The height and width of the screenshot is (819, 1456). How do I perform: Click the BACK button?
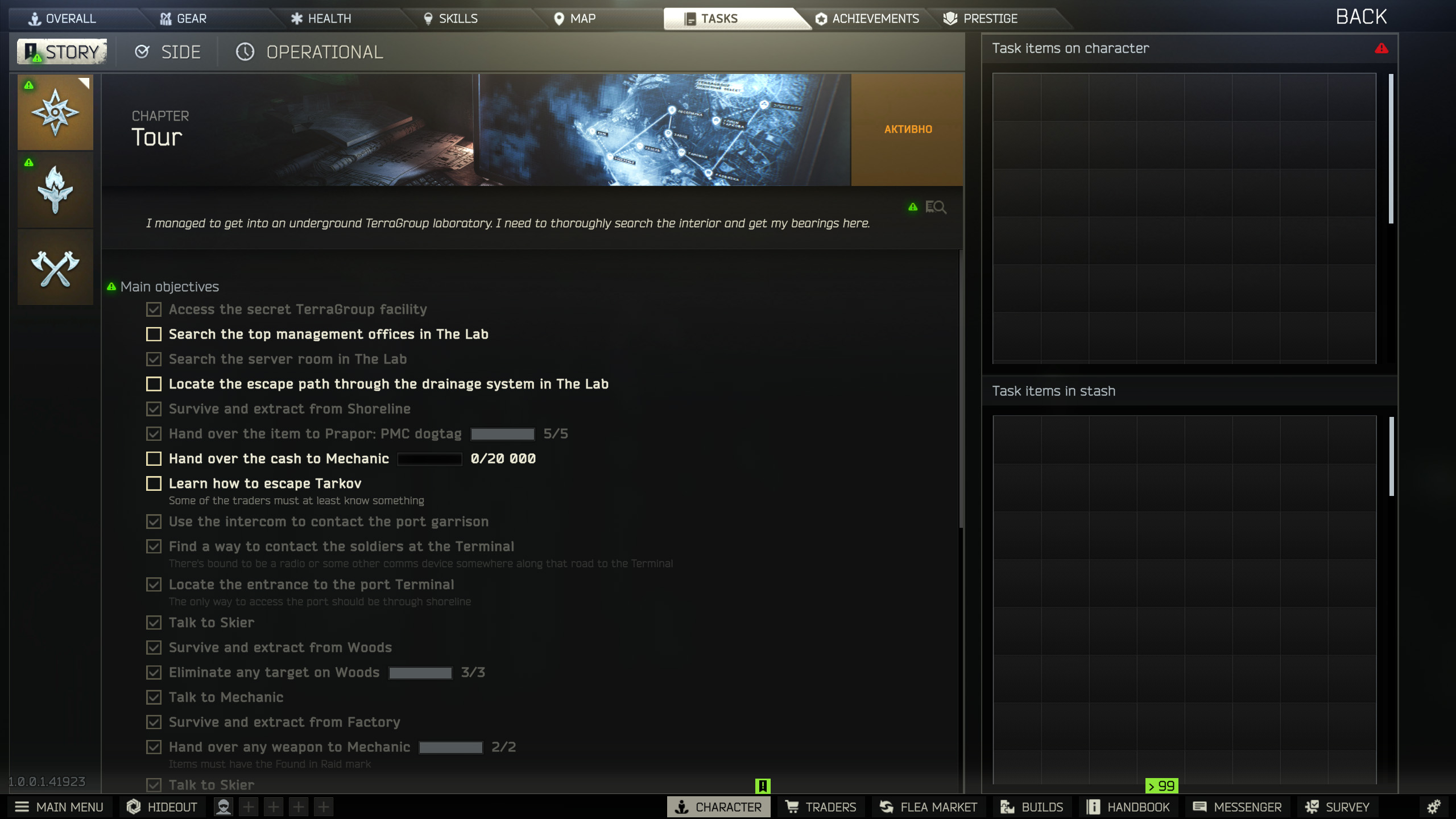(1361, 17)
